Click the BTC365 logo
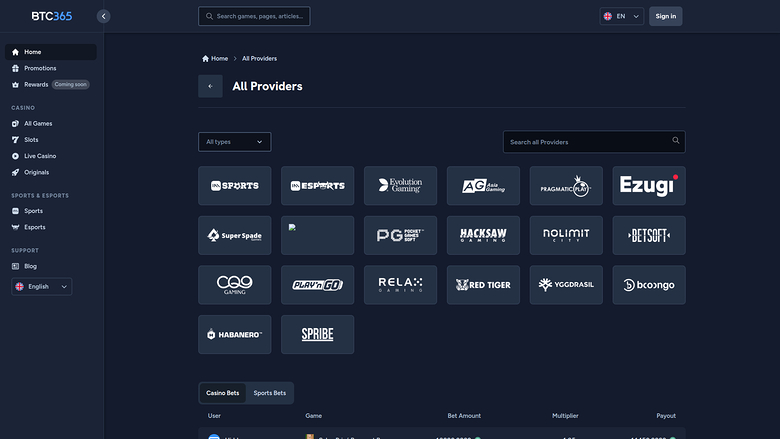This screenshot has height=439, width=780. pyautogui.click(x=51, y=16)
